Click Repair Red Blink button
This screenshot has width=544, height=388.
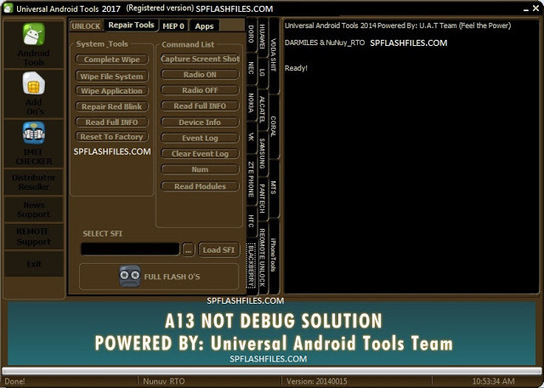click(112, 107)
